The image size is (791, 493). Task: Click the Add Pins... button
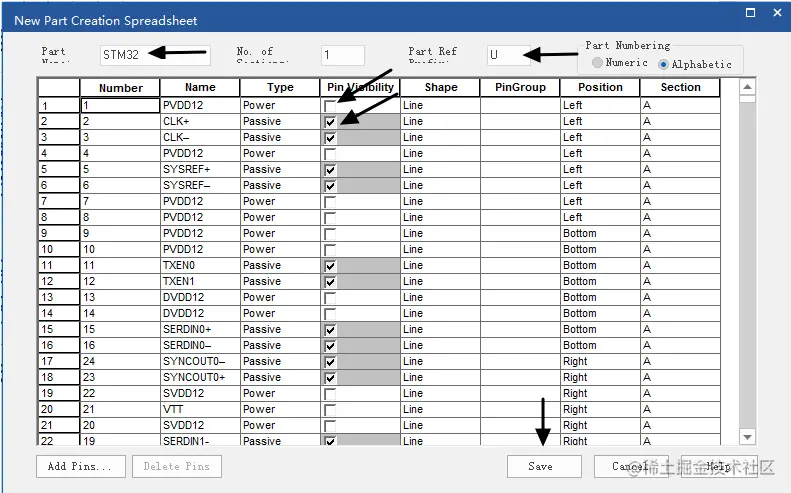[x=80, y=466]
